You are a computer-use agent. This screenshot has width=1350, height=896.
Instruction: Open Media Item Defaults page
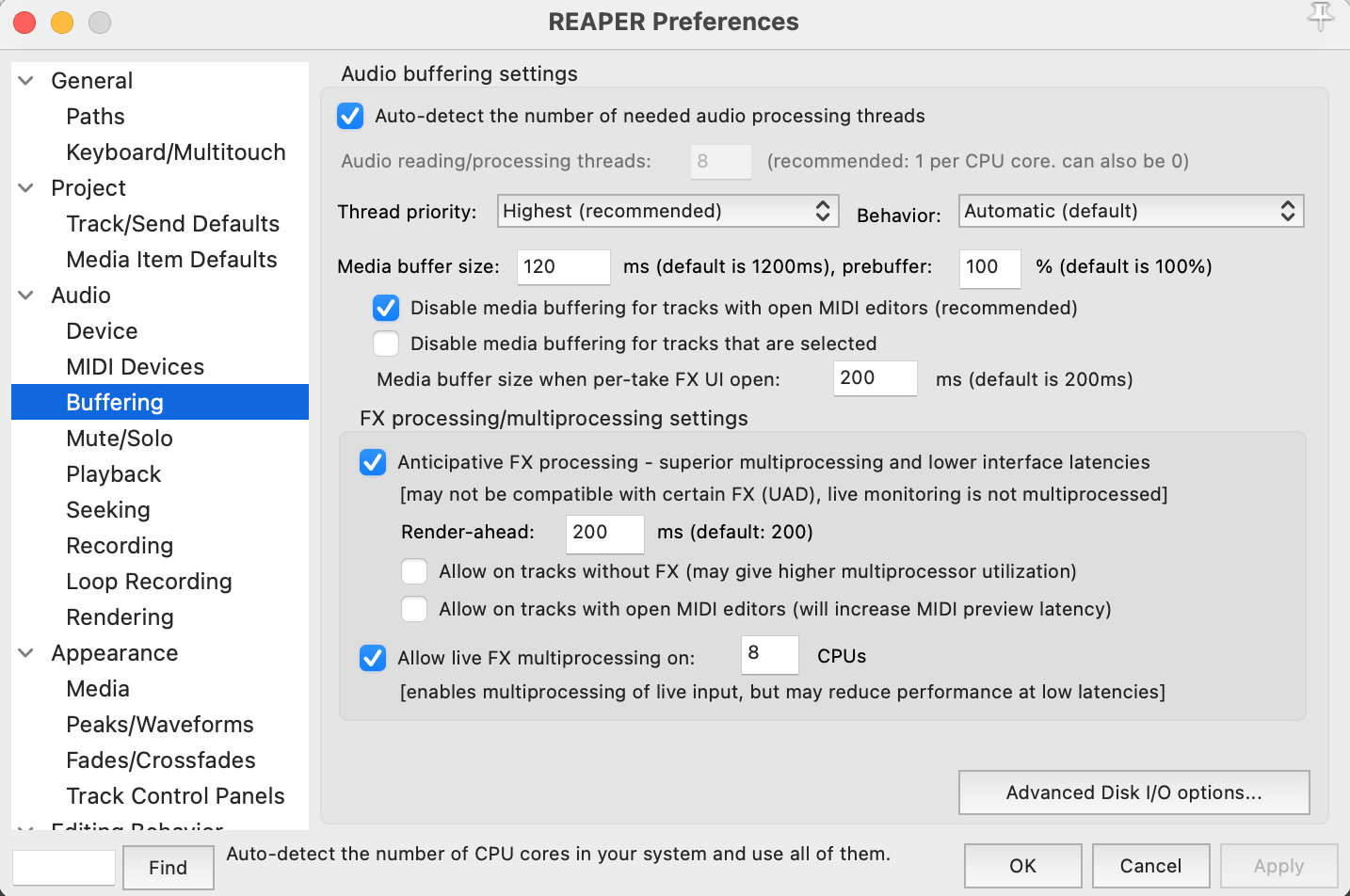pos(171,260)
